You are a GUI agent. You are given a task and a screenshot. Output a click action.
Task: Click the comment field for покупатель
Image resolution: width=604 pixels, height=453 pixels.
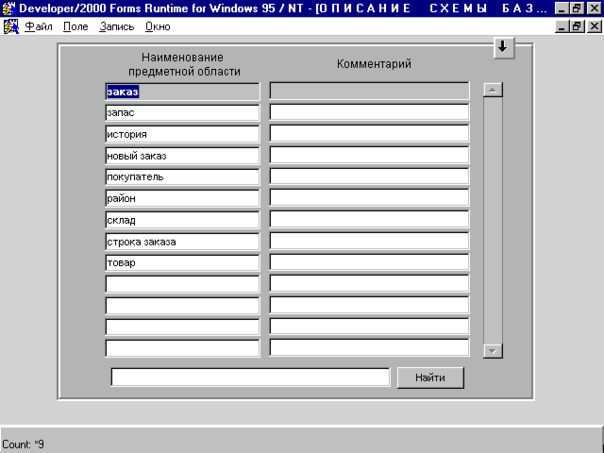369,177
